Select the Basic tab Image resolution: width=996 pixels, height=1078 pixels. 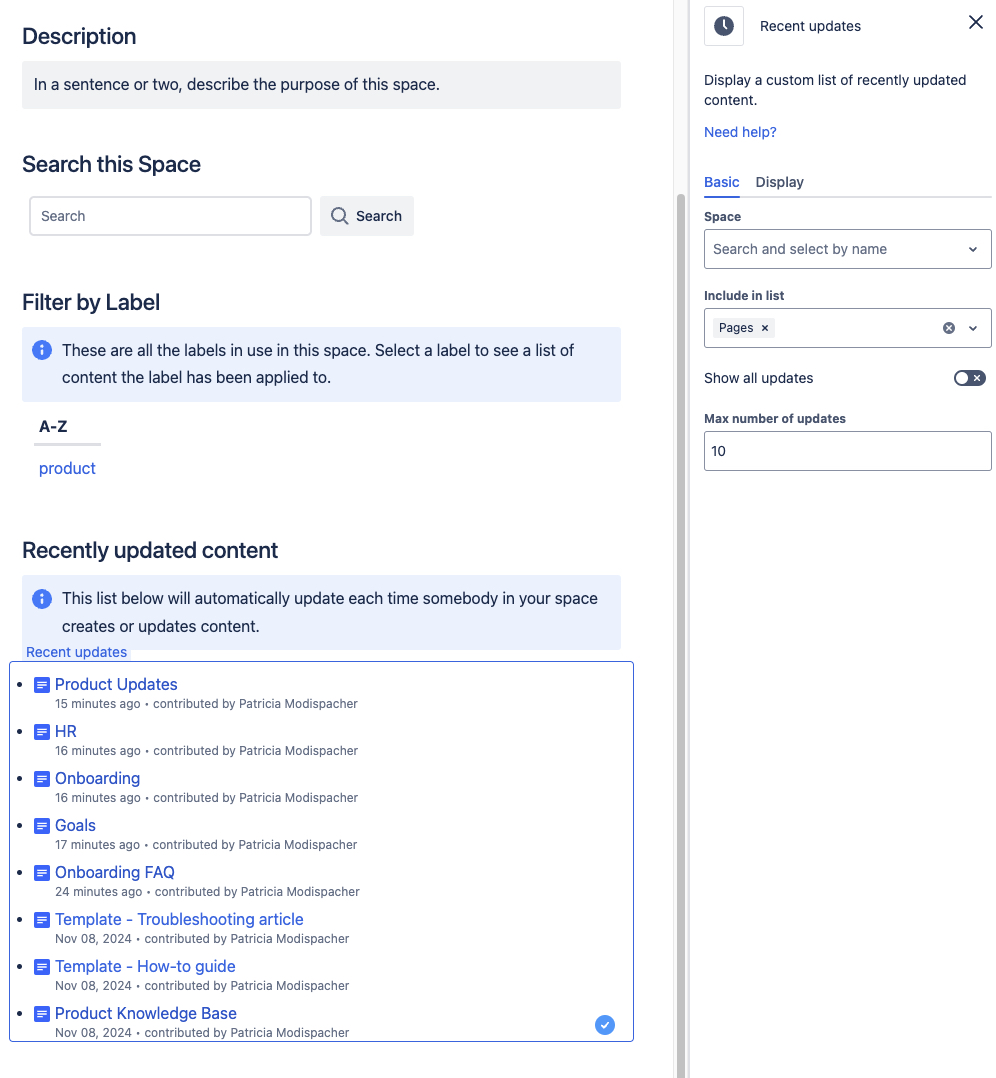722,182
